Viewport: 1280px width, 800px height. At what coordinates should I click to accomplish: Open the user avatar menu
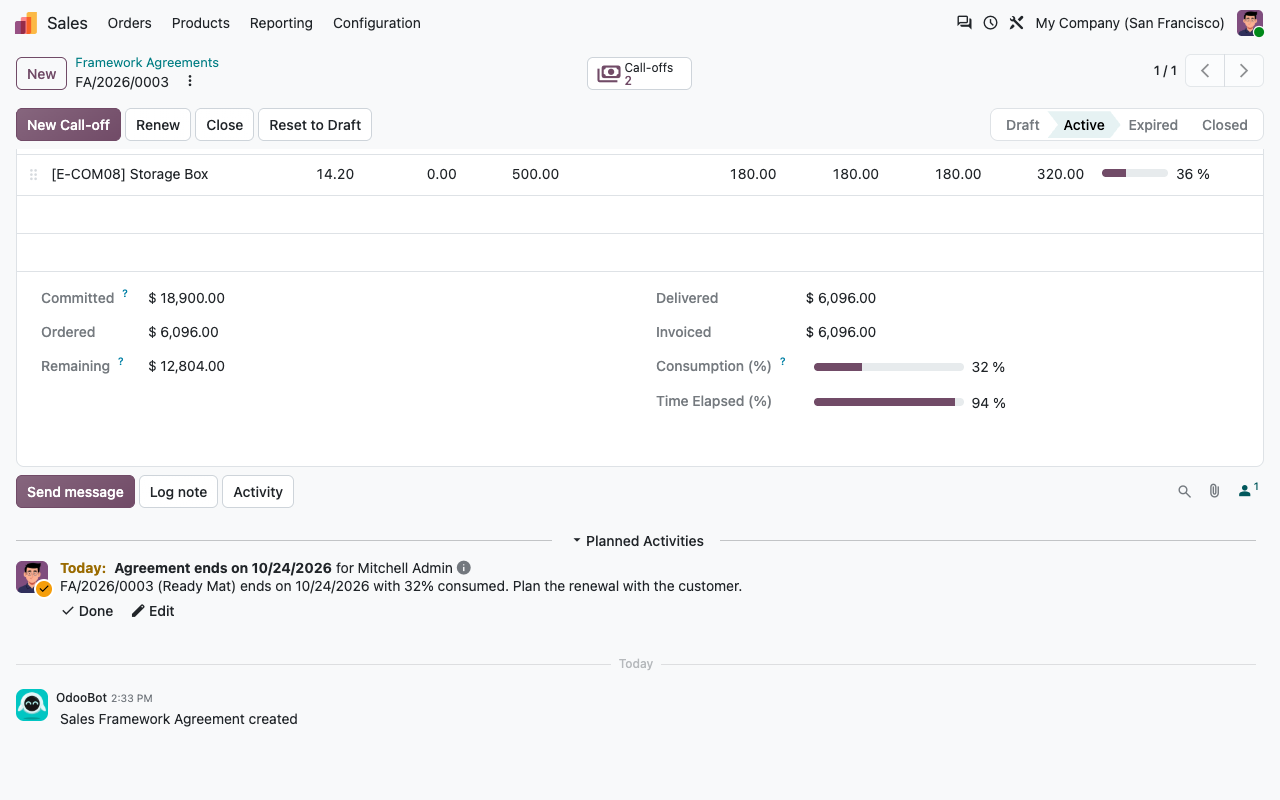[1250, 23]
